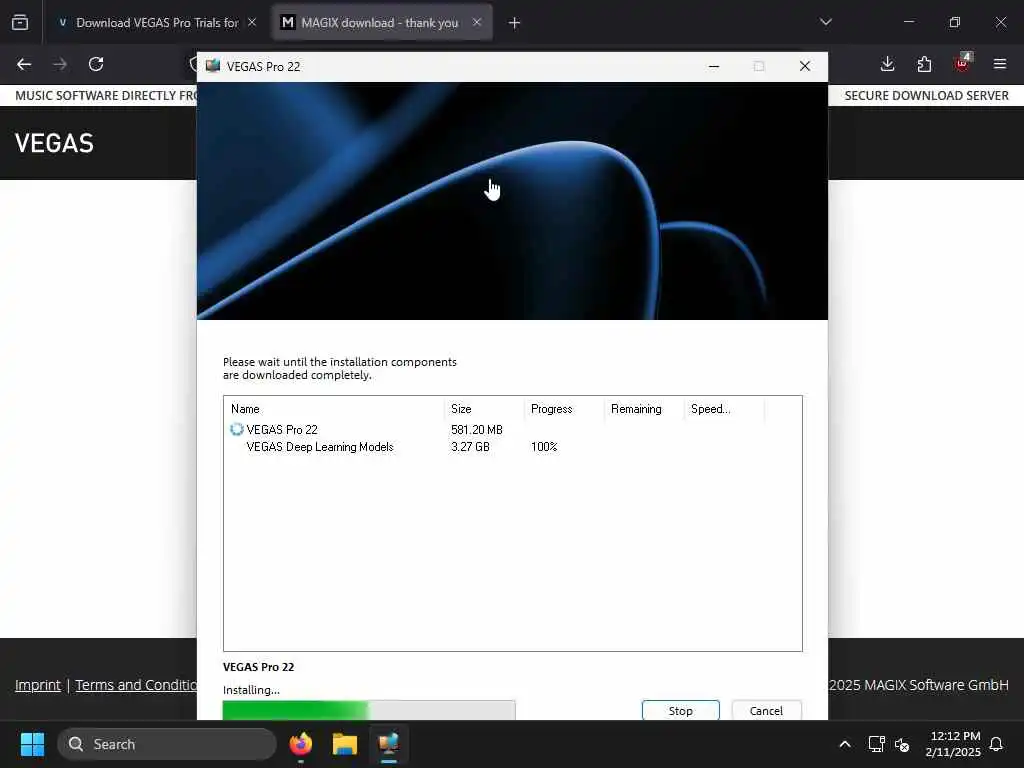
Task: Go back in browser history
Action: 24,64
